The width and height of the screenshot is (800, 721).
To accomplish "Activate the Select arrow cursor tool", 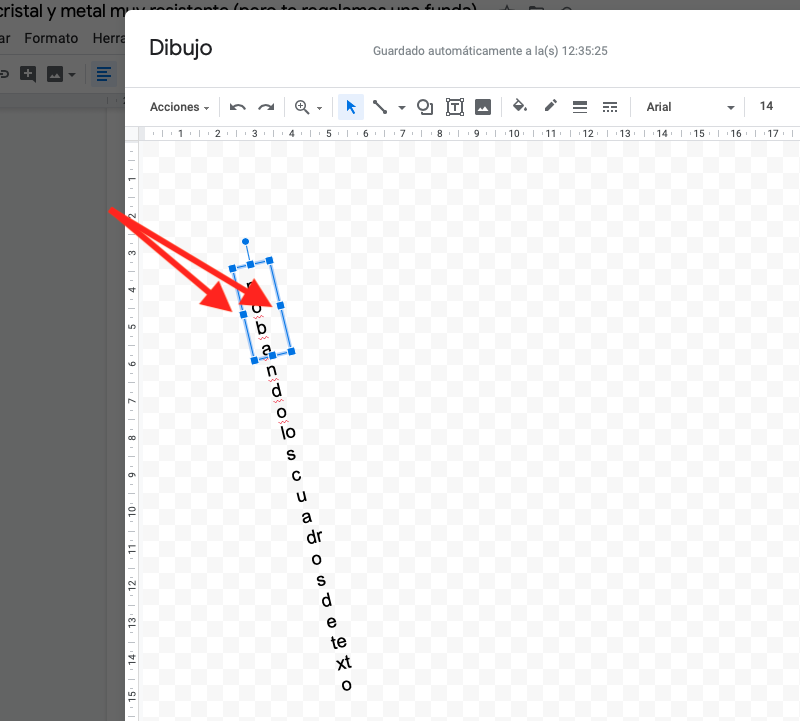I will [x=351, y=107].
